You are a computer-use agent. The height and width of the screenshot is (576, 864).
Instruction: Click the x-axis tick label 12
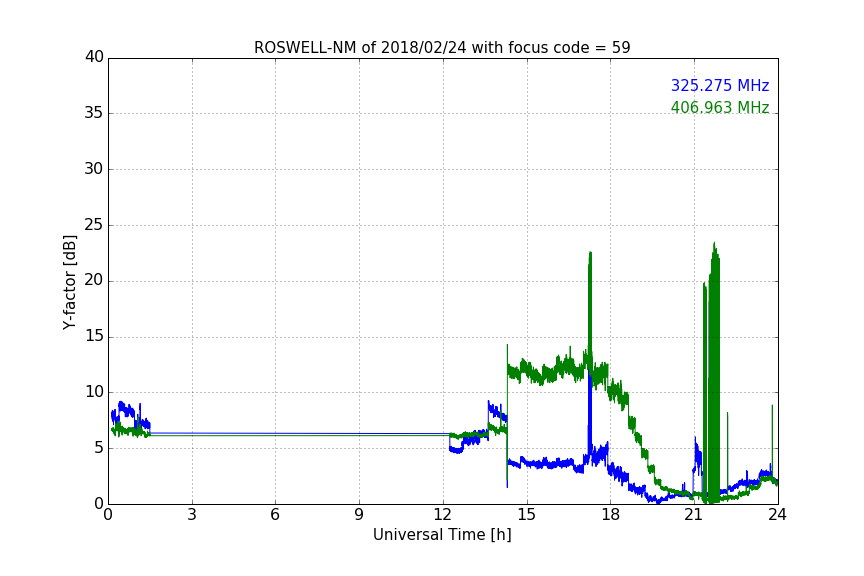[442, 515]
